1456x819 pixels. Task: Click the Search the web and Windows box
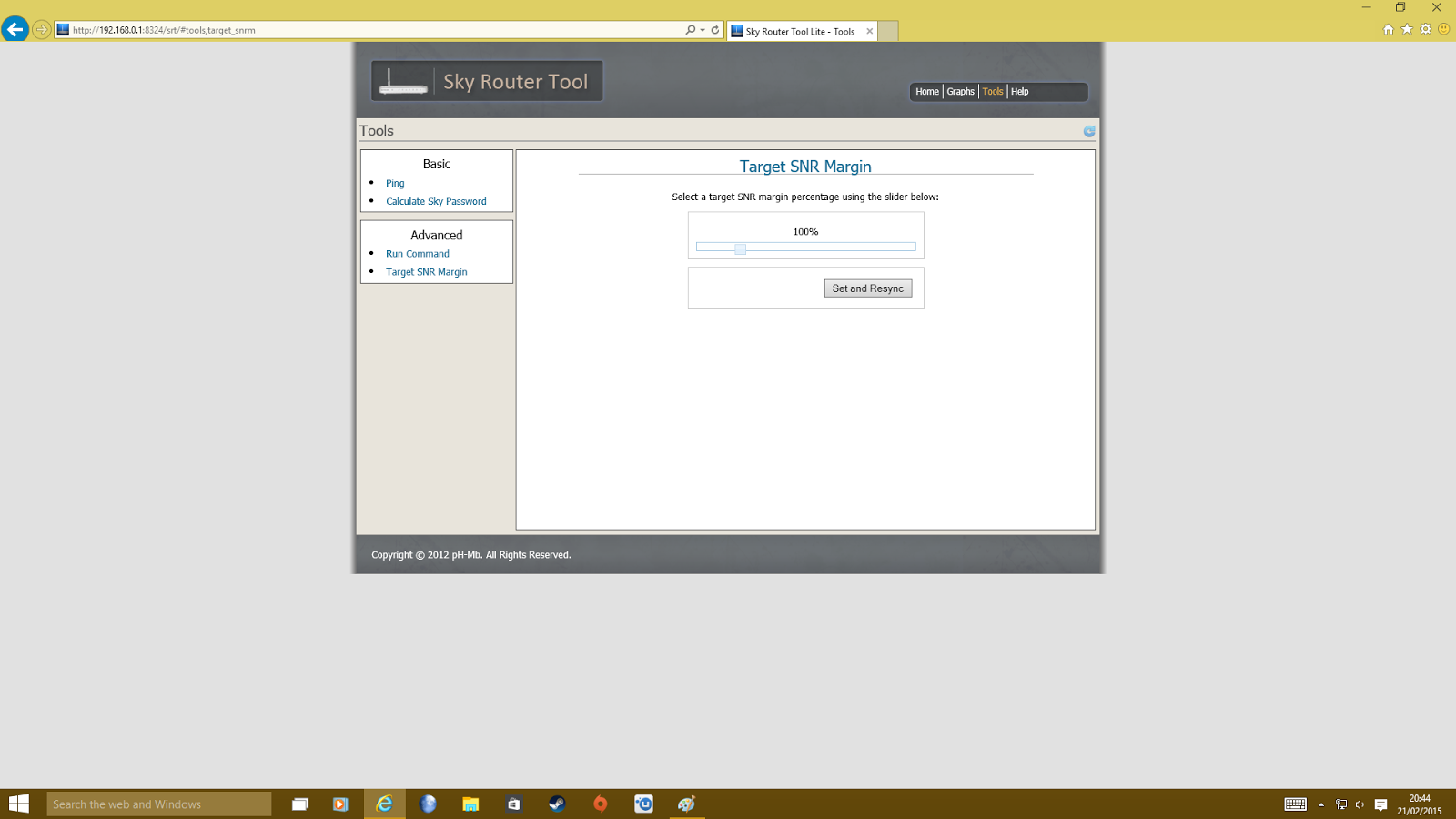[159, 804]
